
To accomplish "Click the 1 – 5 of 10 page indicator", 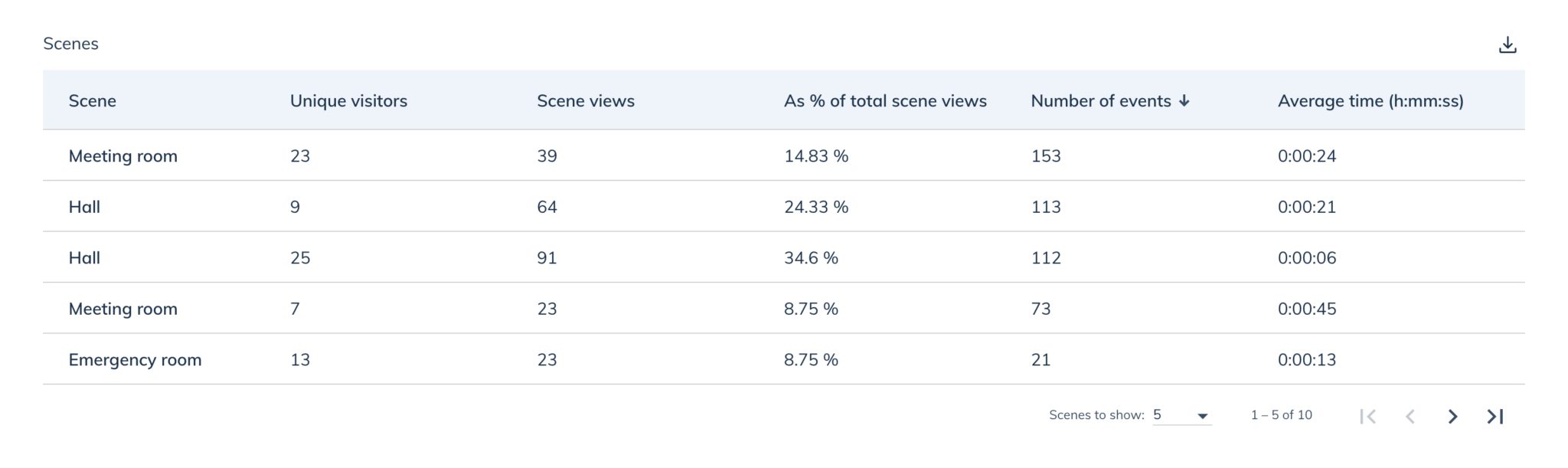I will pyautogui.click(x=1281, y=415).
